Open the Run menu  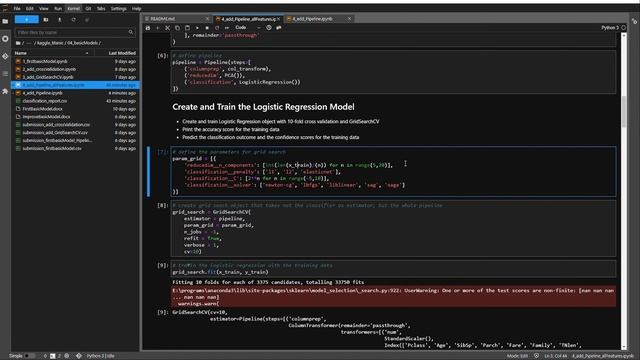(x=58, y=9)
